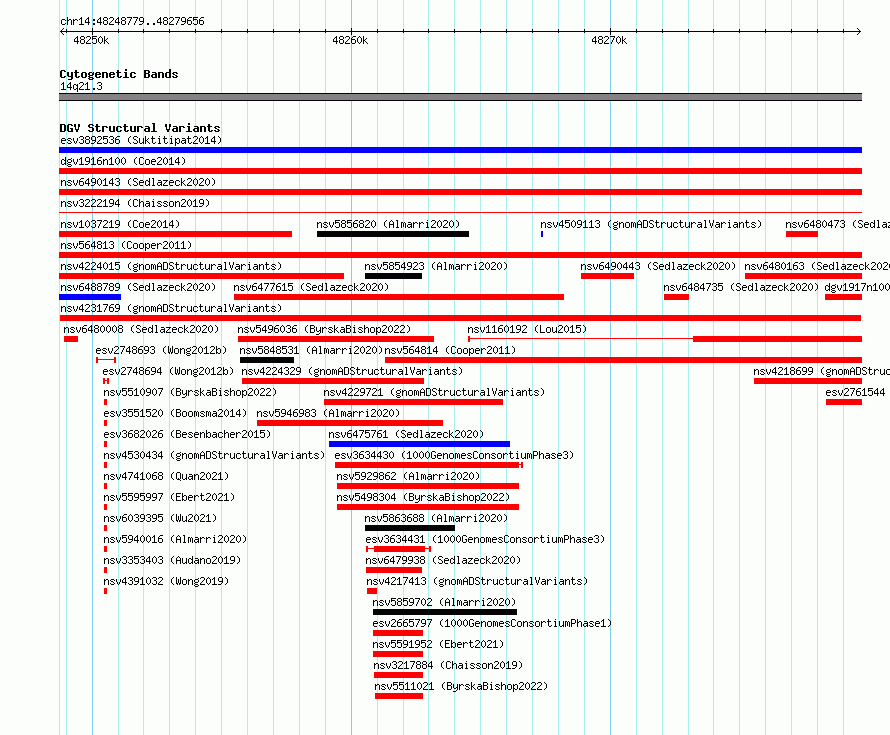Select the nsv4218699 variant label

821,371
